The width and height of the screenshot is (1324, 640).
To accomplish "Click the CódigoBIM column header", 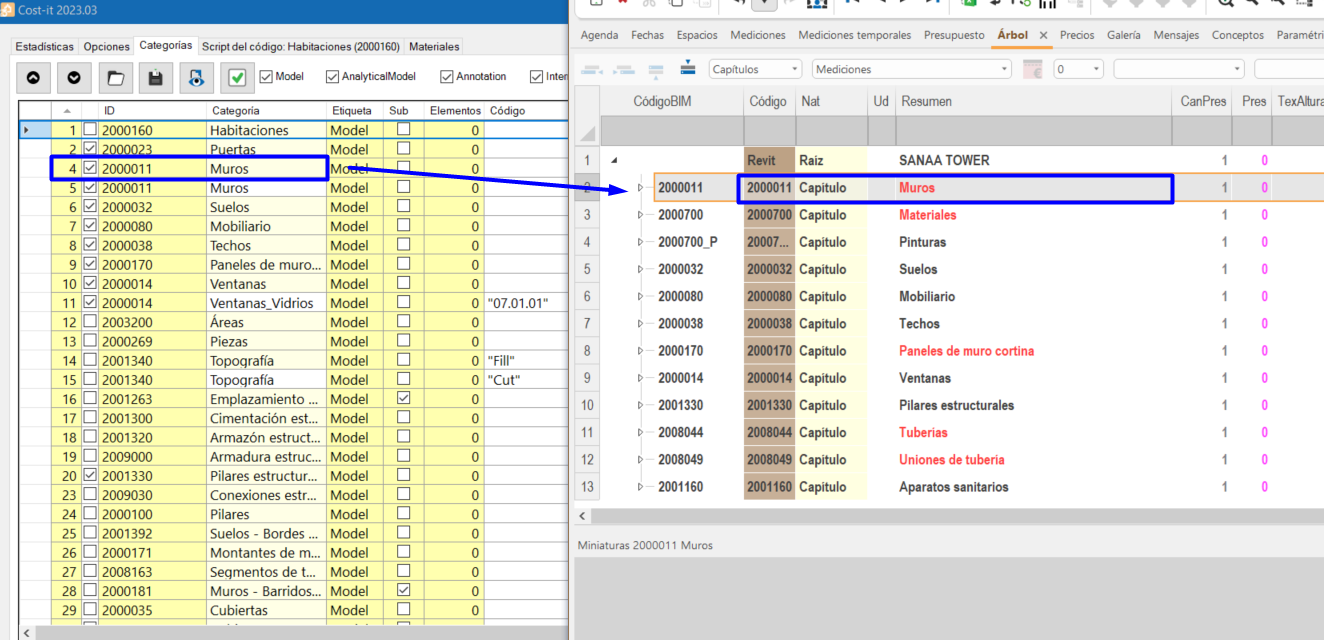I will [x=672, y=101].
